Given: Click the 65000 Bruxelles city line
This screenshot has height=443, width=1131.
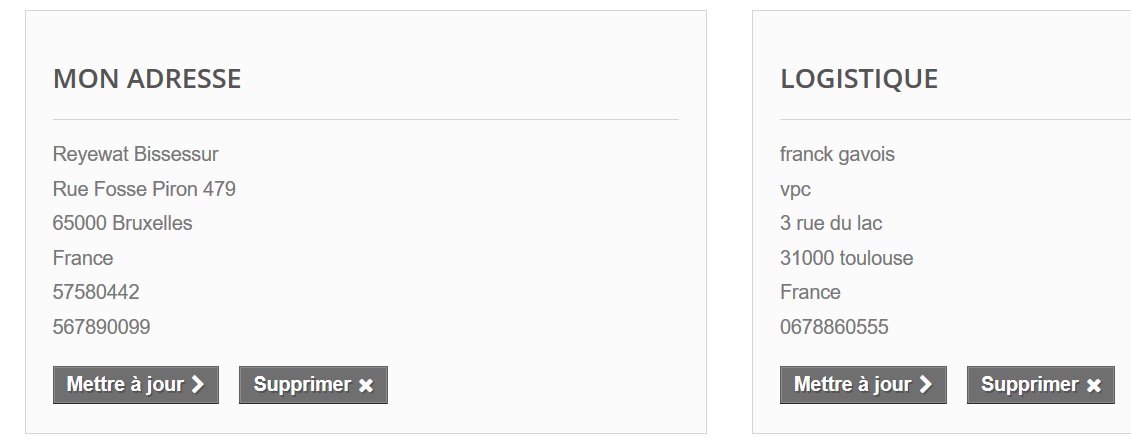Looking at the screenshot, I should coord(122,223).
